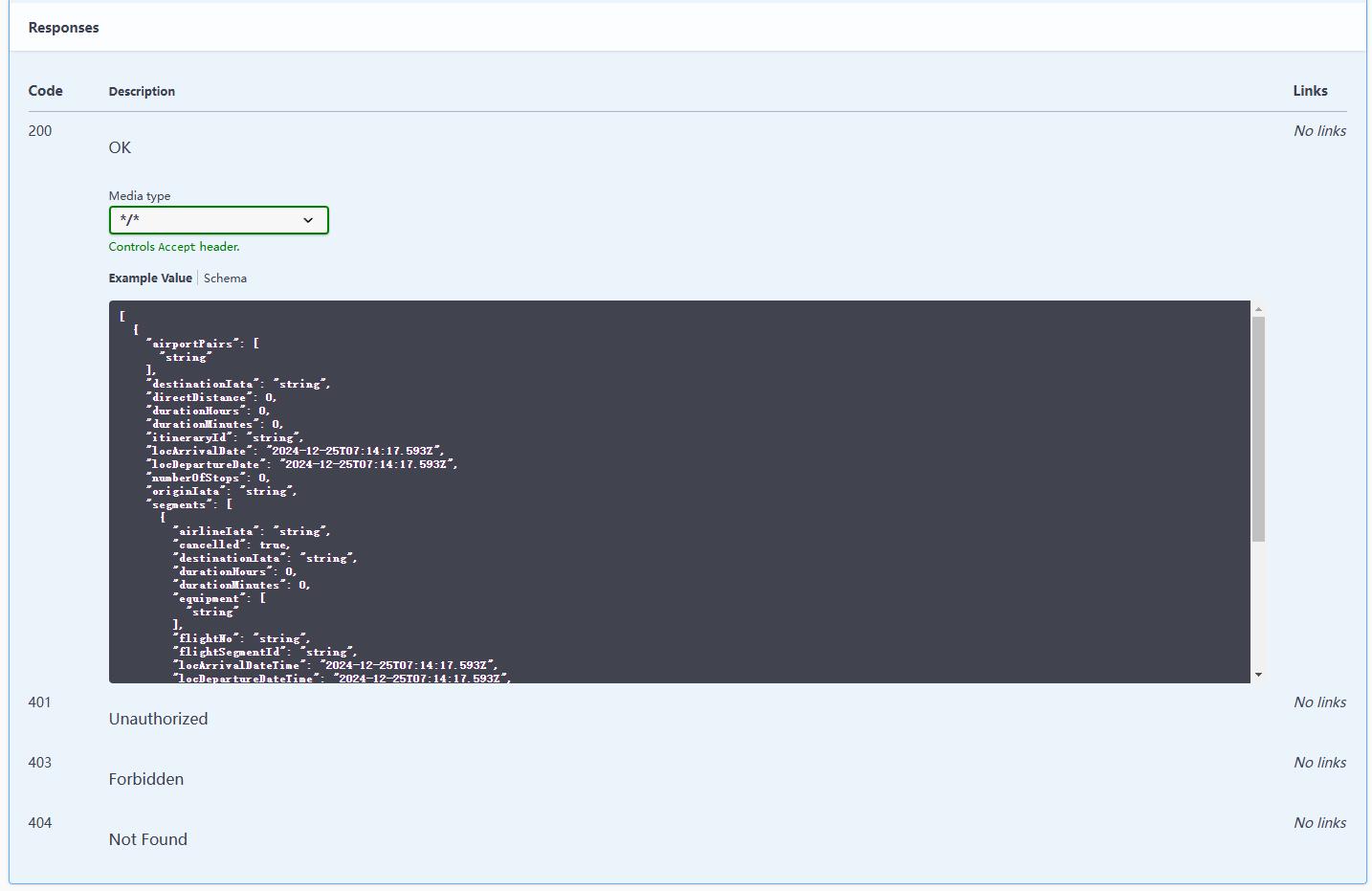Click the Links column header
The width and height of the screenshot is (1372, 891).
(x=1310, y=91)
